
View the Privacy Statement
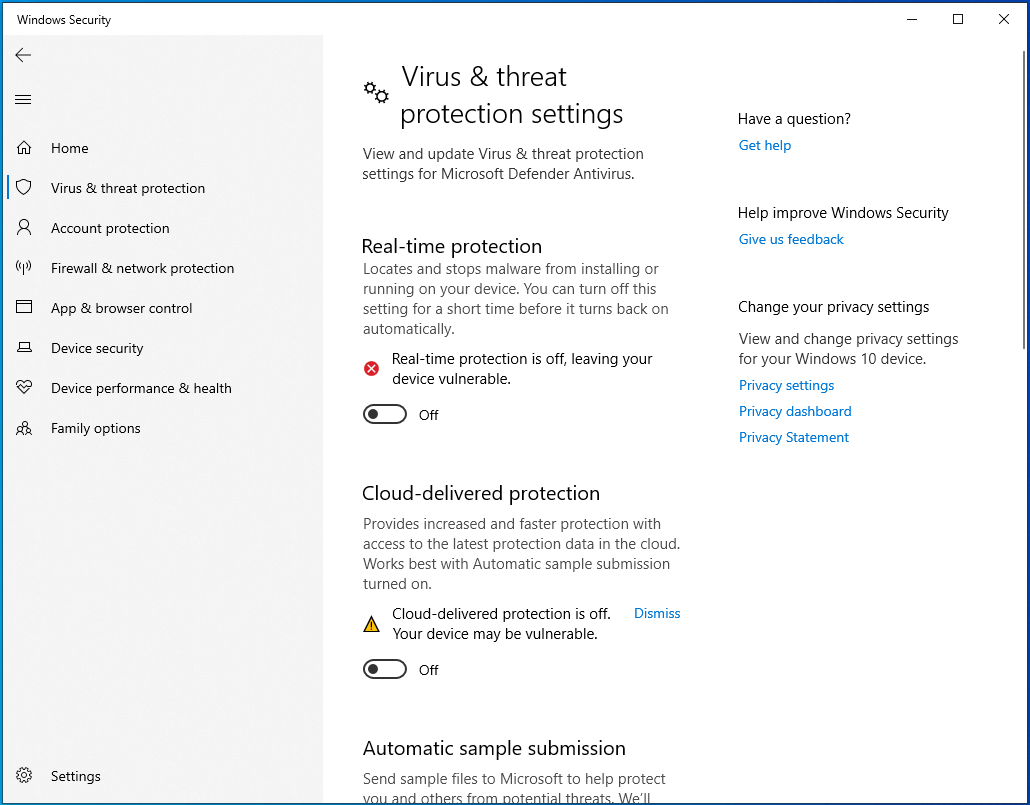793,437
